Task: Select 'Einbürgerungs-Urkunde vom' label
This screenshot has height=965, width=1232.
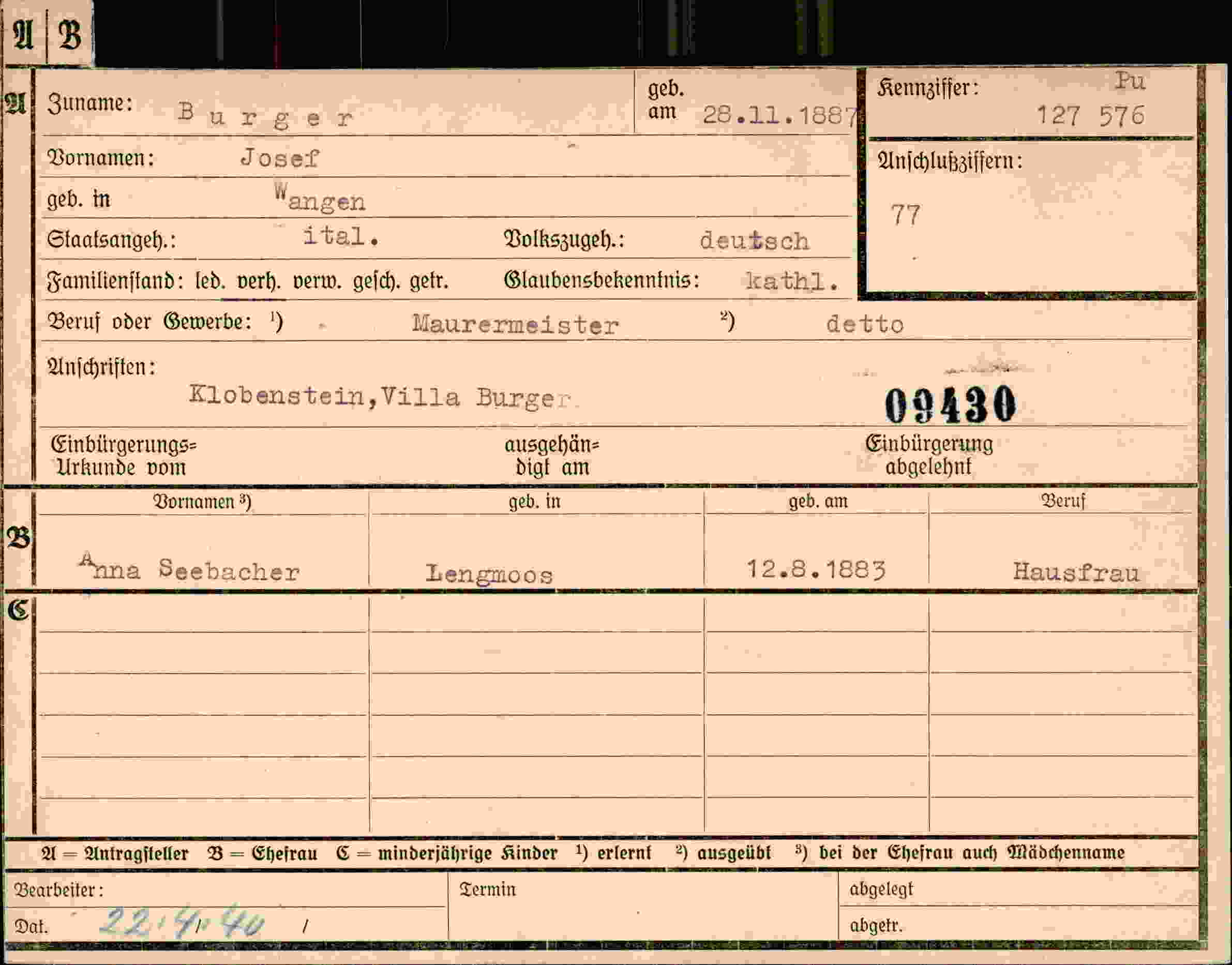Action: [124, 456]
